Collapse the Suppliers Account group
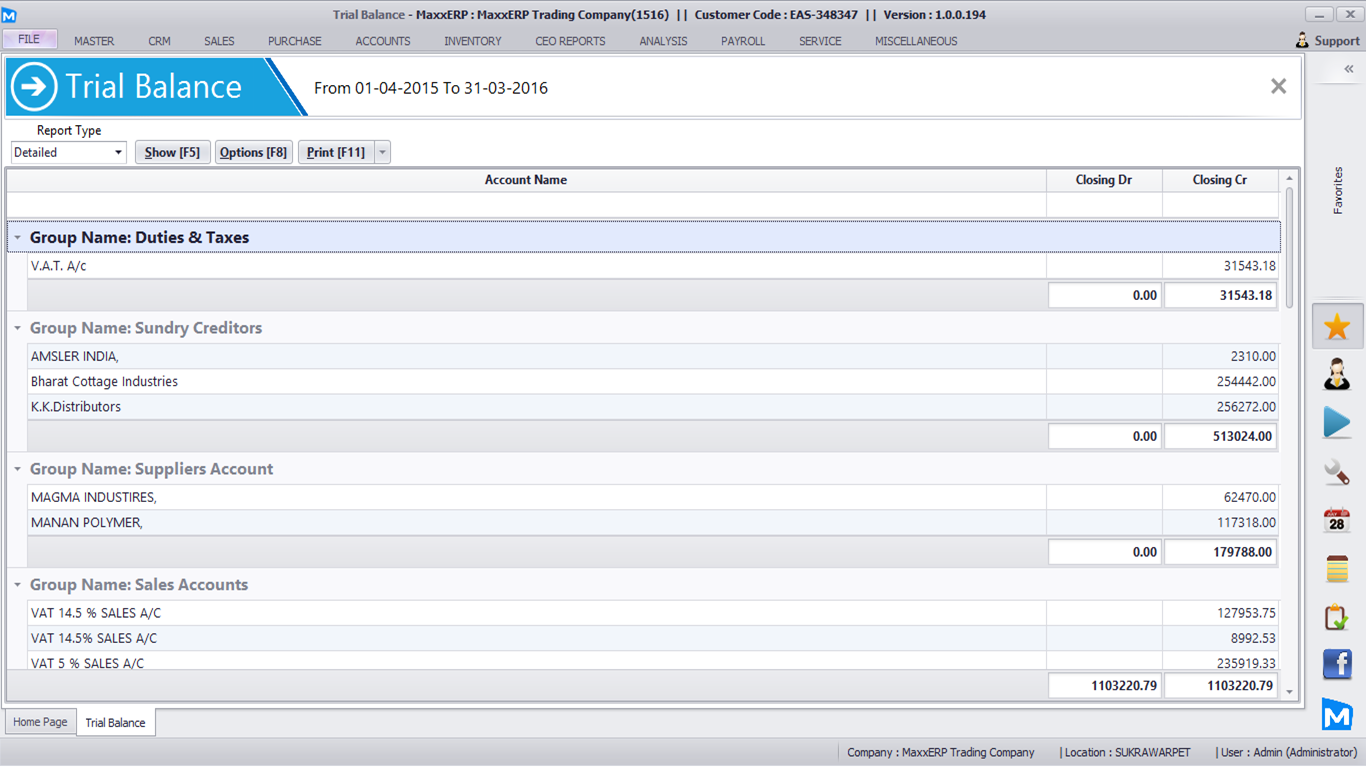1366x768 pixels. point(18,469)
